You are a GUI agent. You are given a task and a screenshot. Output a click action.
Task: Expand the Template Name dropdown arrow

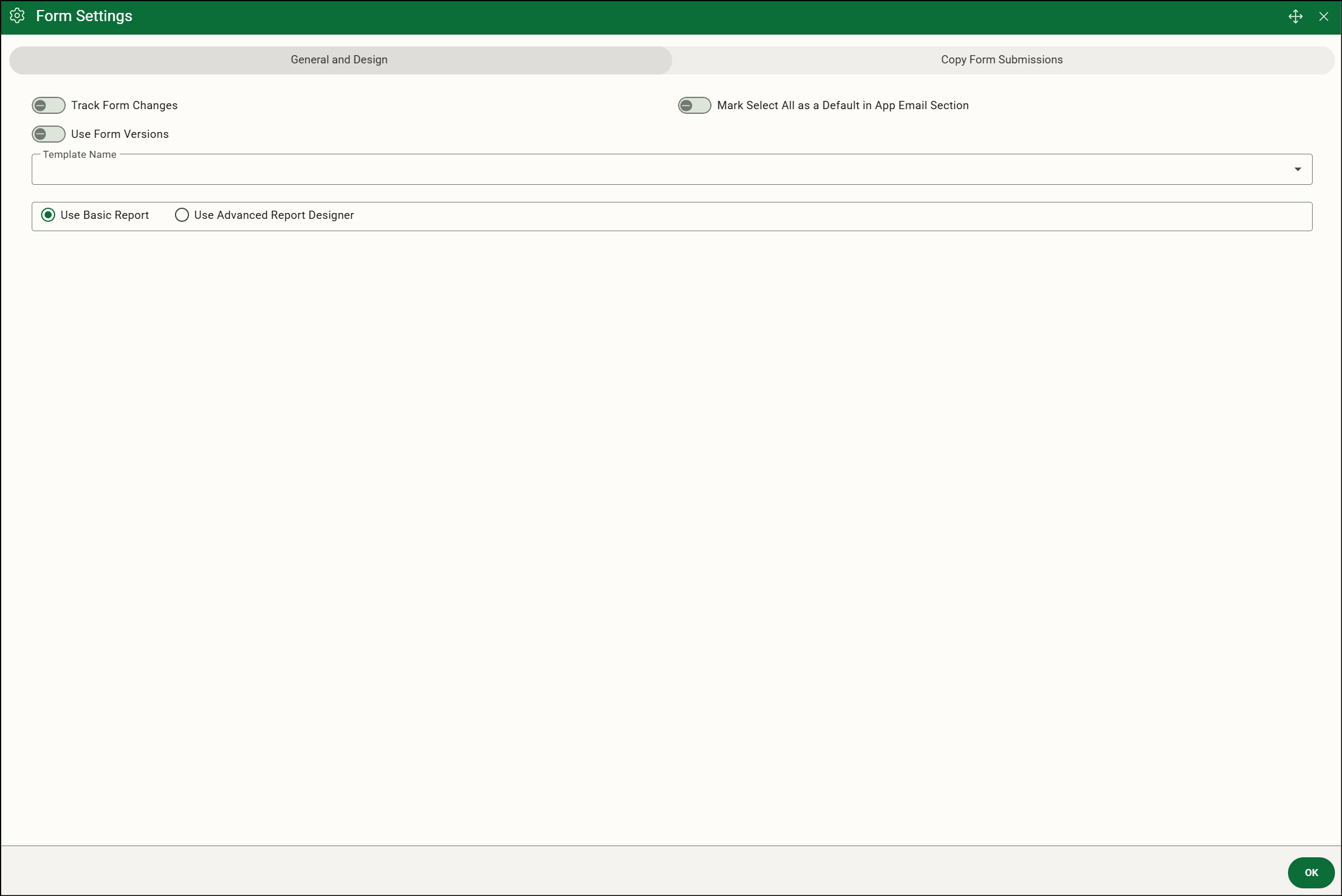click(x=1297, y=170)
